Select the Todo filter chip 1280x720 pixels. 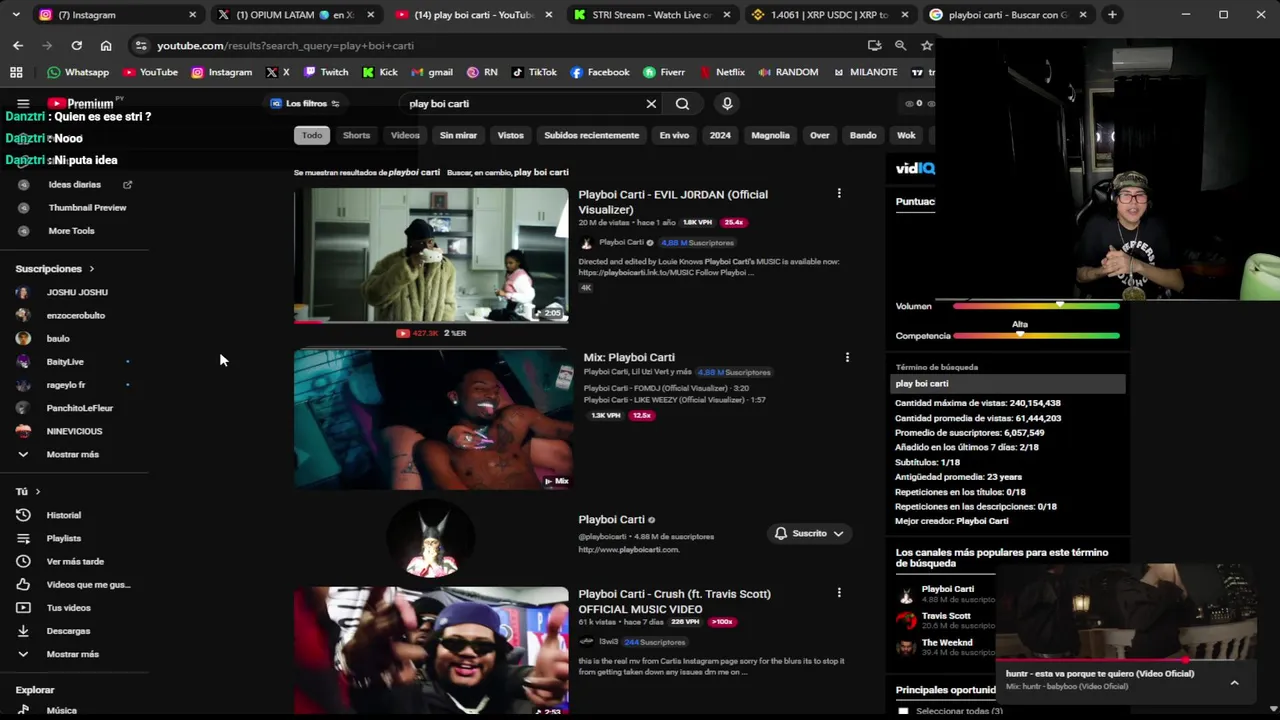312,135
